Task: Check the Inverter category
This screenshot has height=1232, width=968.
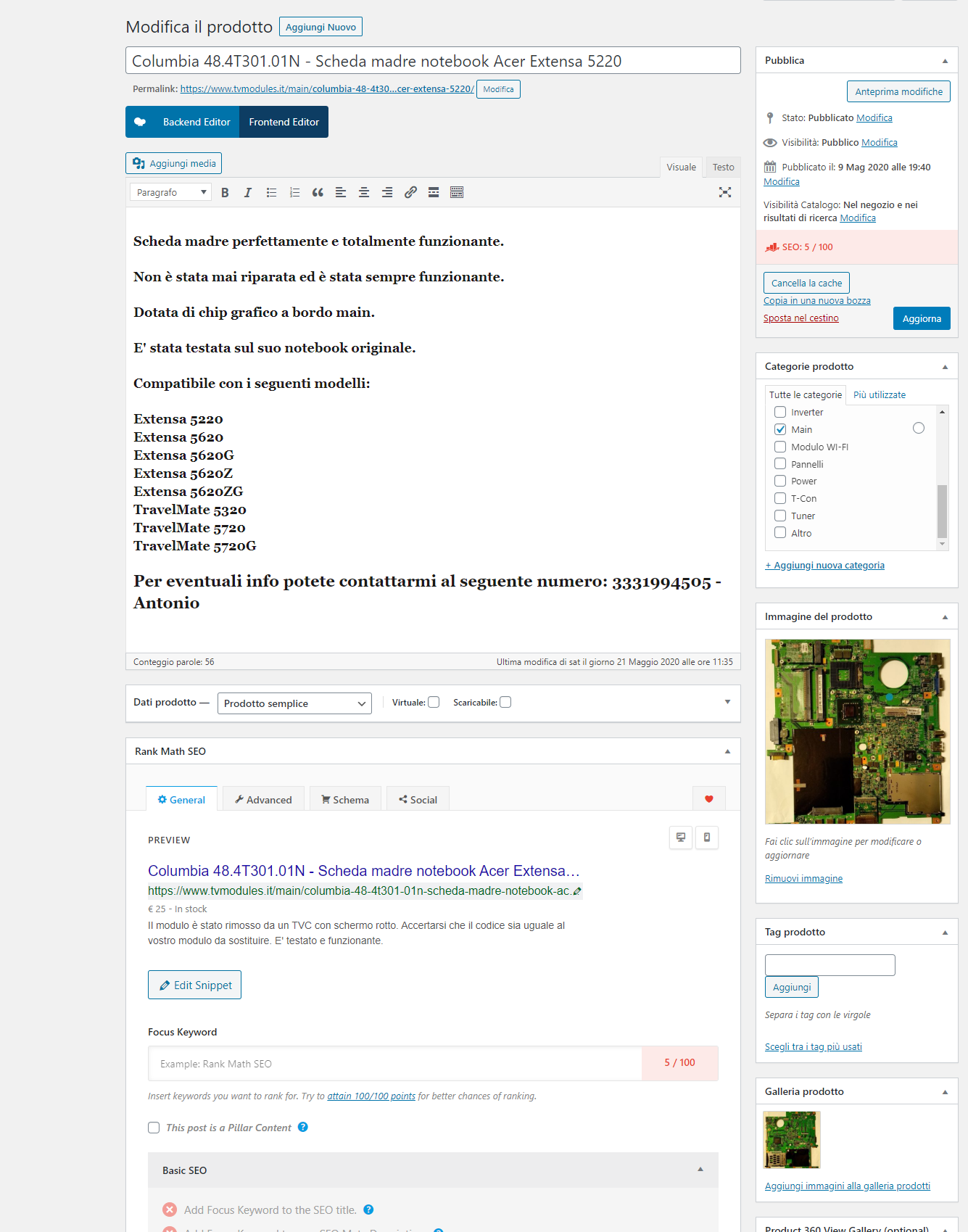Action: click(x=780, y=412)
